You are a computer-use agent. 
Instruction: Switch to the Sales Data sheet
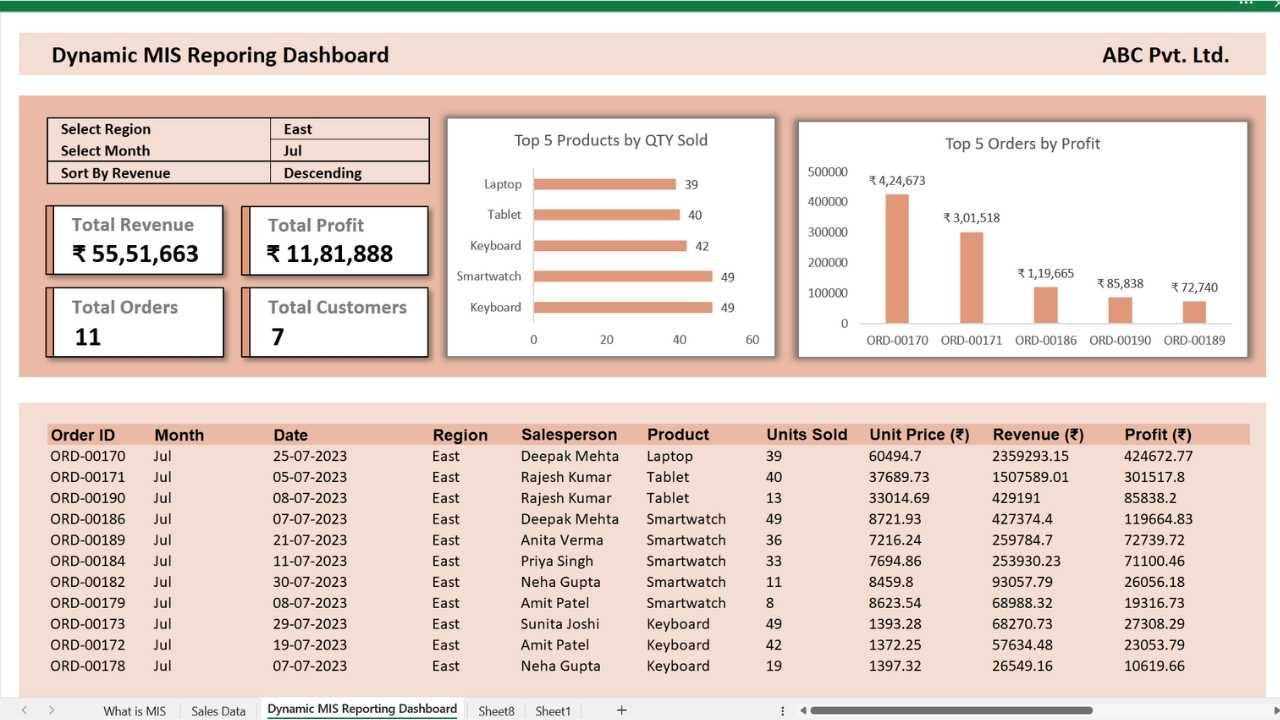coord(218,711)
